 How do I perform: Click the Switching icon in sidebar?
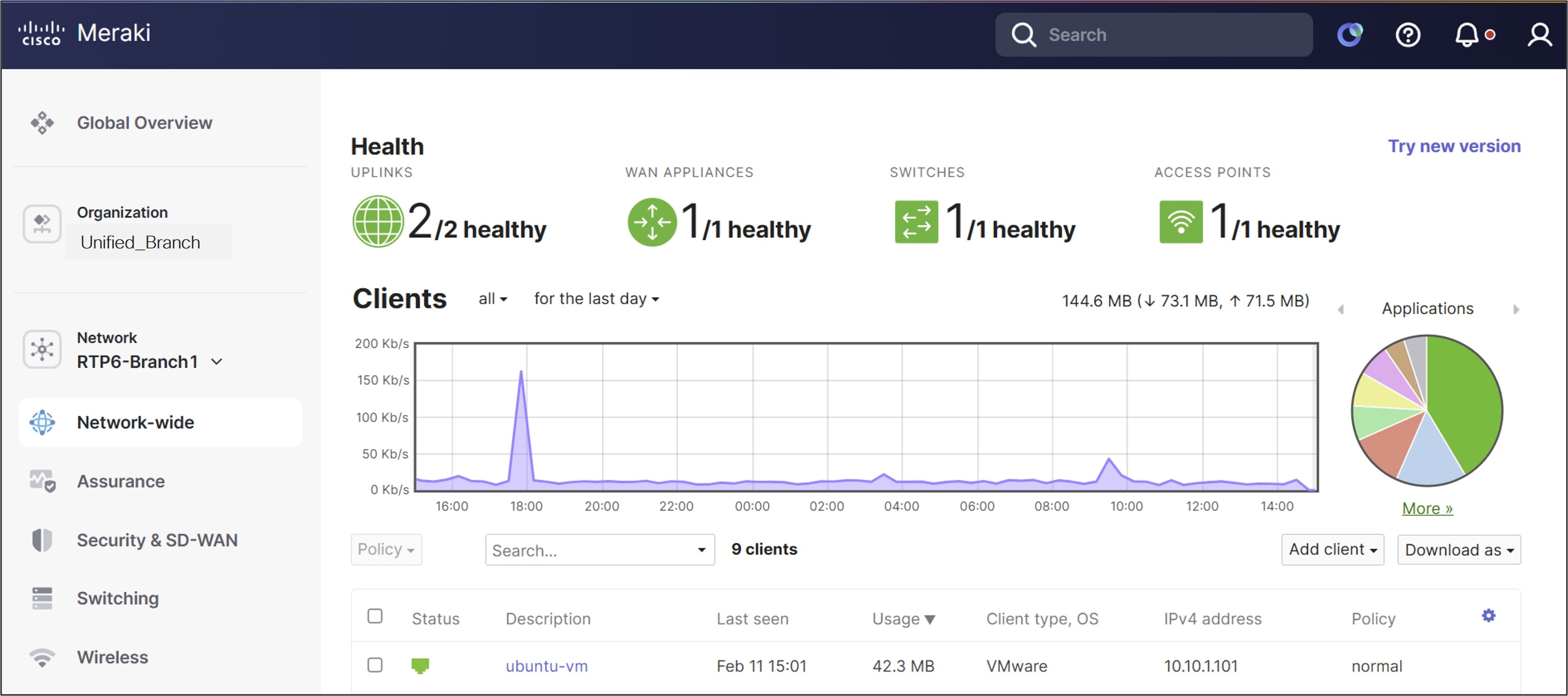42,598
